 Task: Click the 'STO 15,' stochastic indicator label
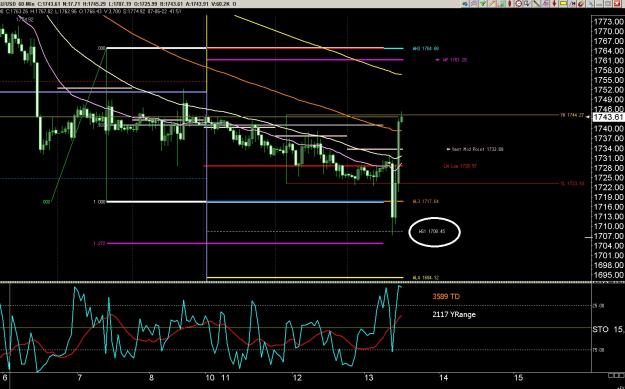[x=608, y=329]
